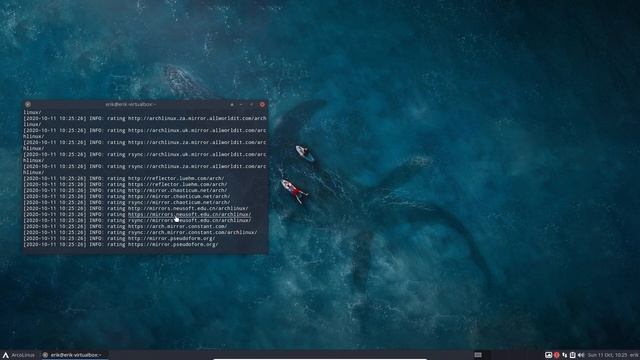The height and width of the screenshot is (360, 640).
Task: Click the volume speaker tray icon
Action: click(581, 355)
